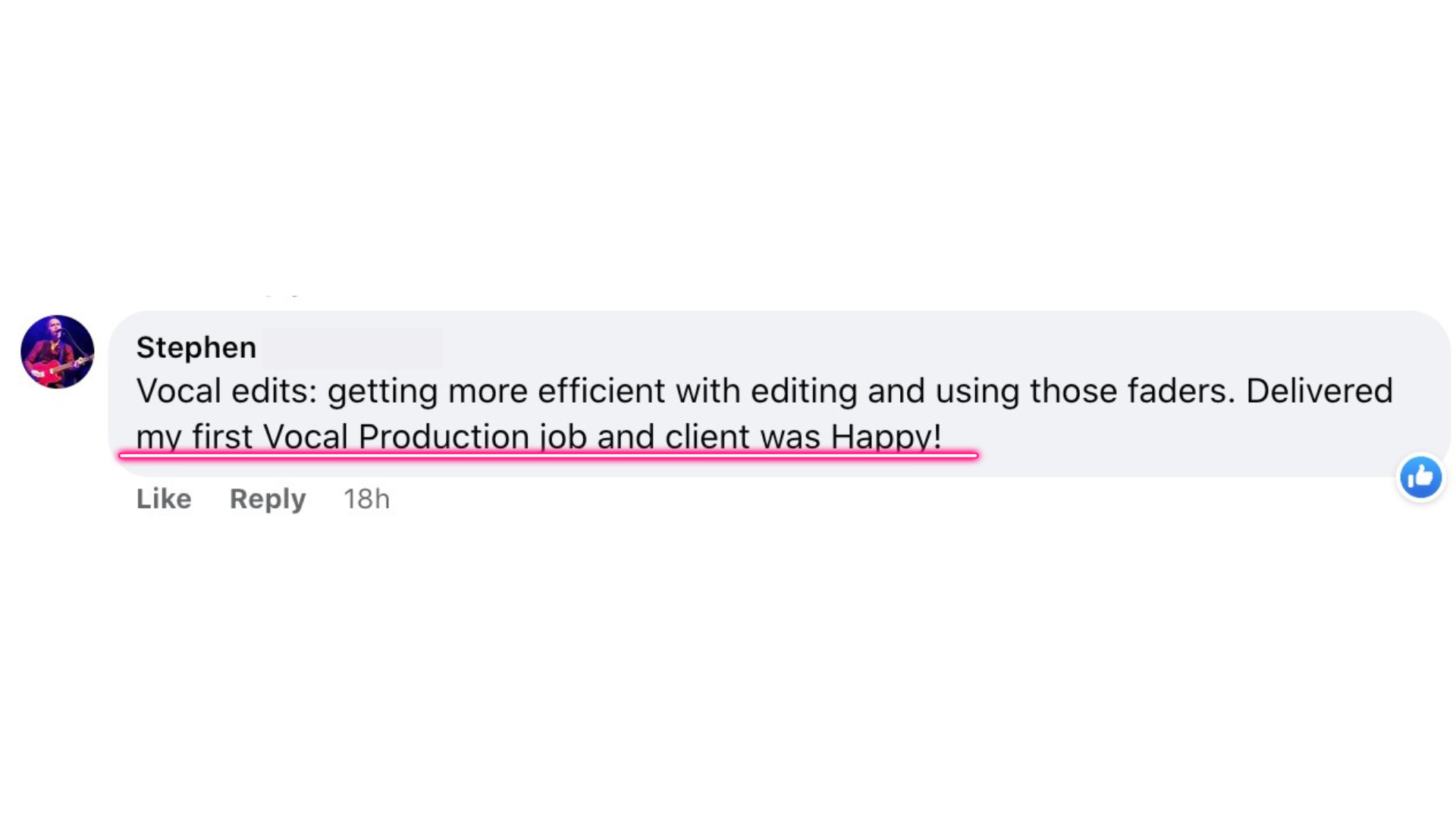Click the word "Delivered" in the comment
Viewport: 1456px width, 819px height.
(x=1319, y=391)
